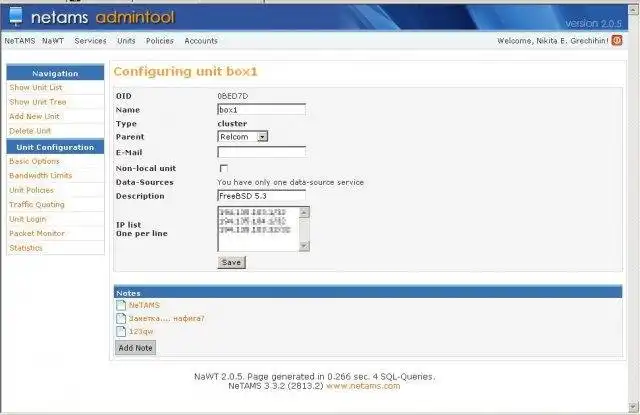The width and height of the screenshot is (640, 415).
Task: Open the NeTAMS menu
Action: 20,41
